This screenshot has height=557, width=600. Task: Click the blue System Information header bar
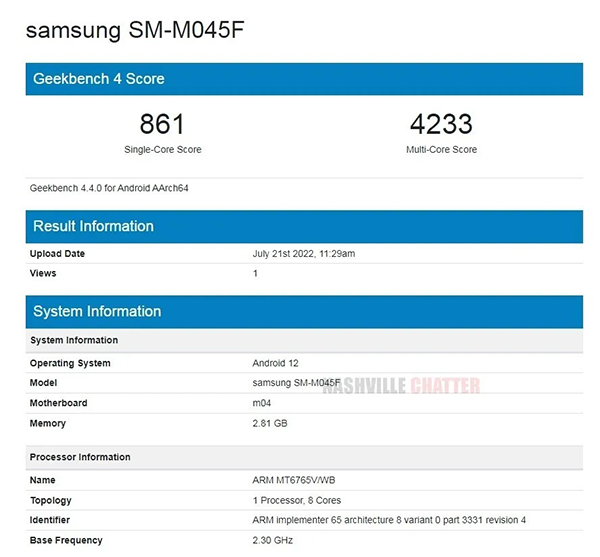coord(304,312)
